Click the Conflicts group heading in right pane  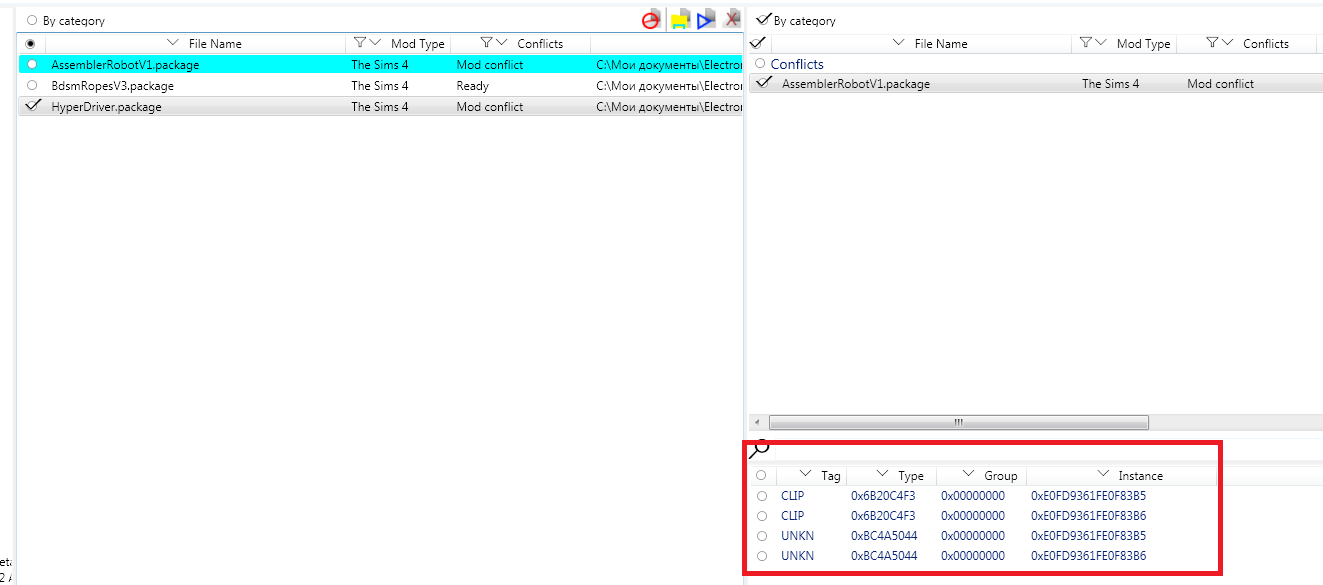797,64
